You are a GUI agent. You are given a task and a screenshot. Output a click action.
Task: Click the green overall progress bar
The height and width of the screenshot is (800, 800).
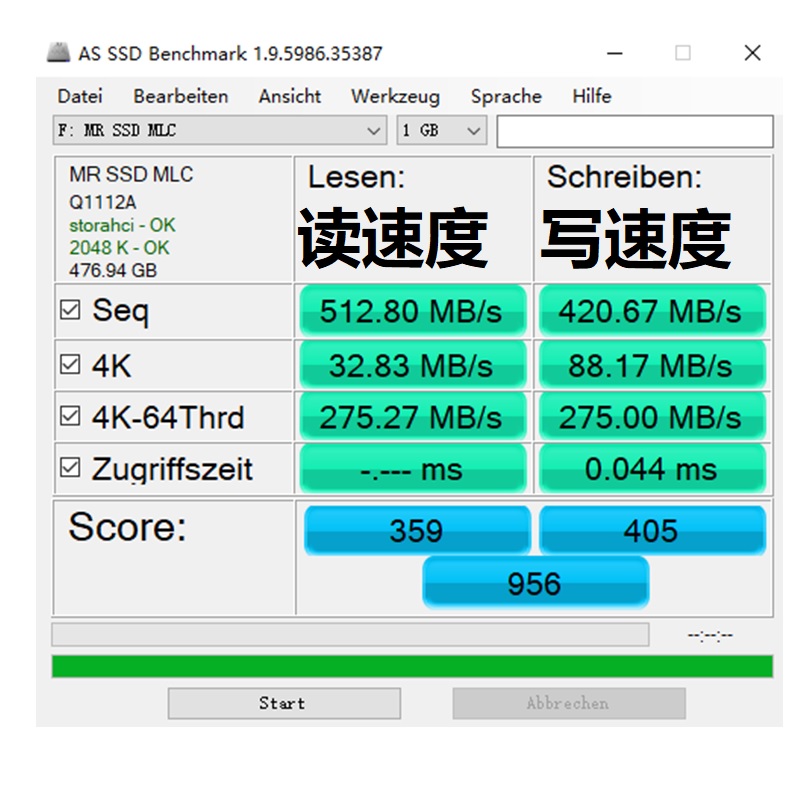point(412,666)
